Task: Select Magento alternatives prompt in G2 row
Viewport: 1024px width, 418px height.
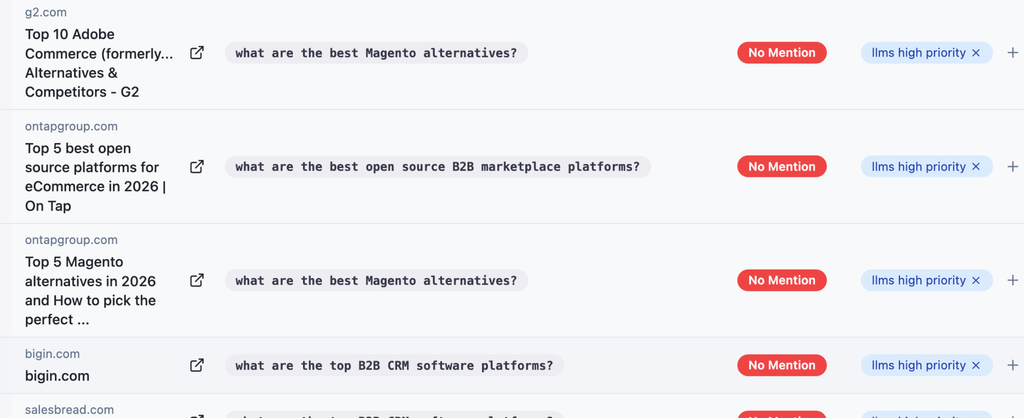Action: coord(376,53)
